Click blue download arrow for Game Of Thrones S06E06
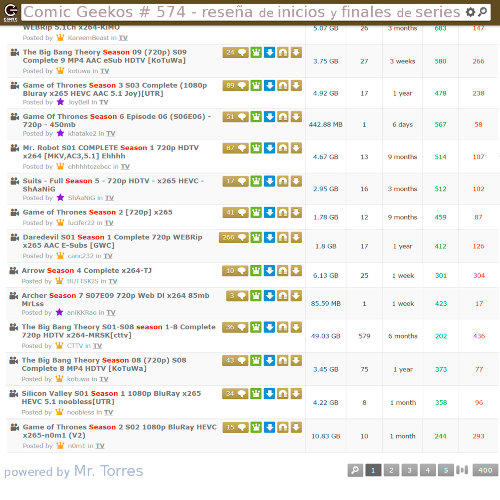The image size is (500, 500). click(x=269, y=117)
